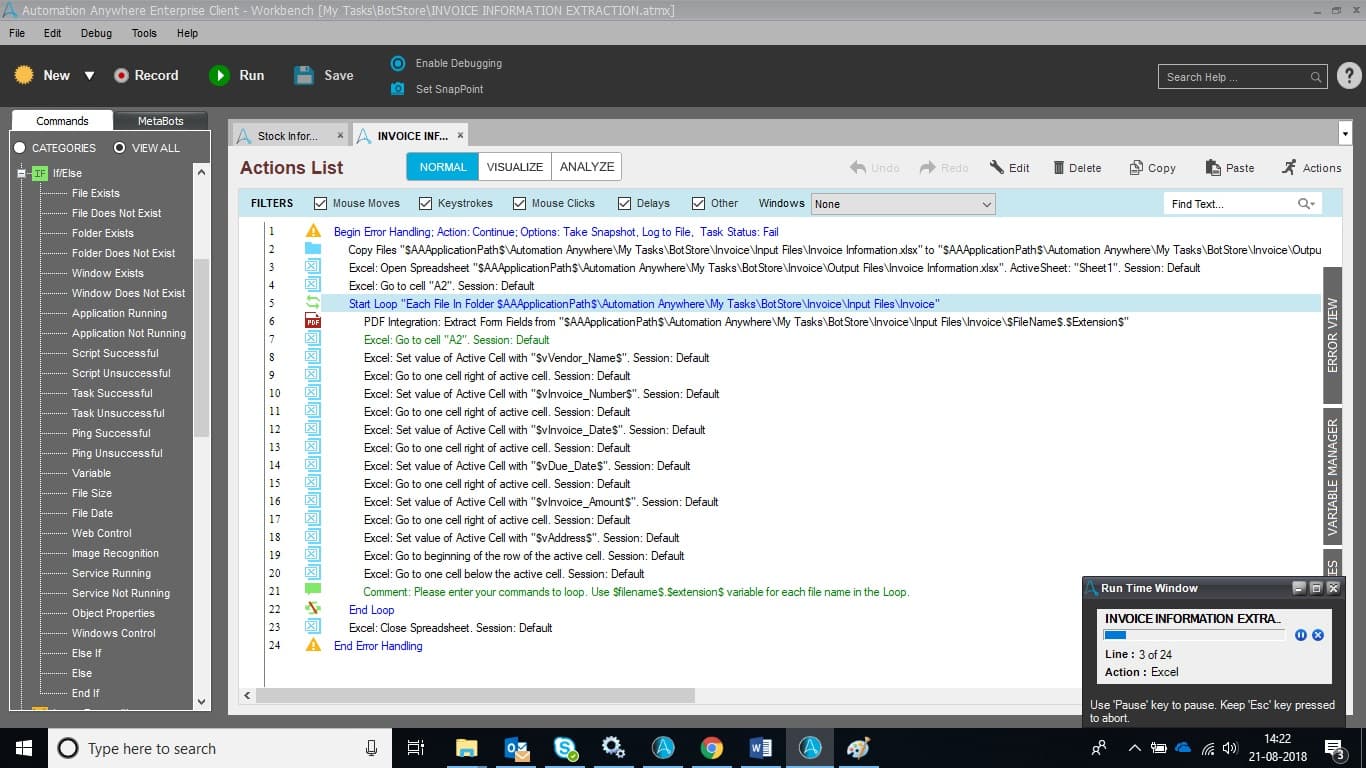
Task: Click the commands panel vertical scrollbar
Action: pyautogui.click(x=201, y=347)
